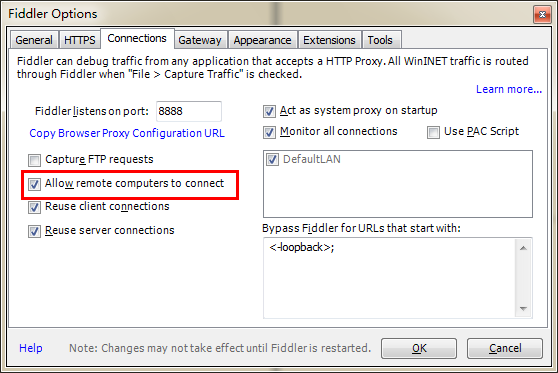Screen dimensions: 558x373
Task: Open the Learn more link
Action: [x=509, y=89]
